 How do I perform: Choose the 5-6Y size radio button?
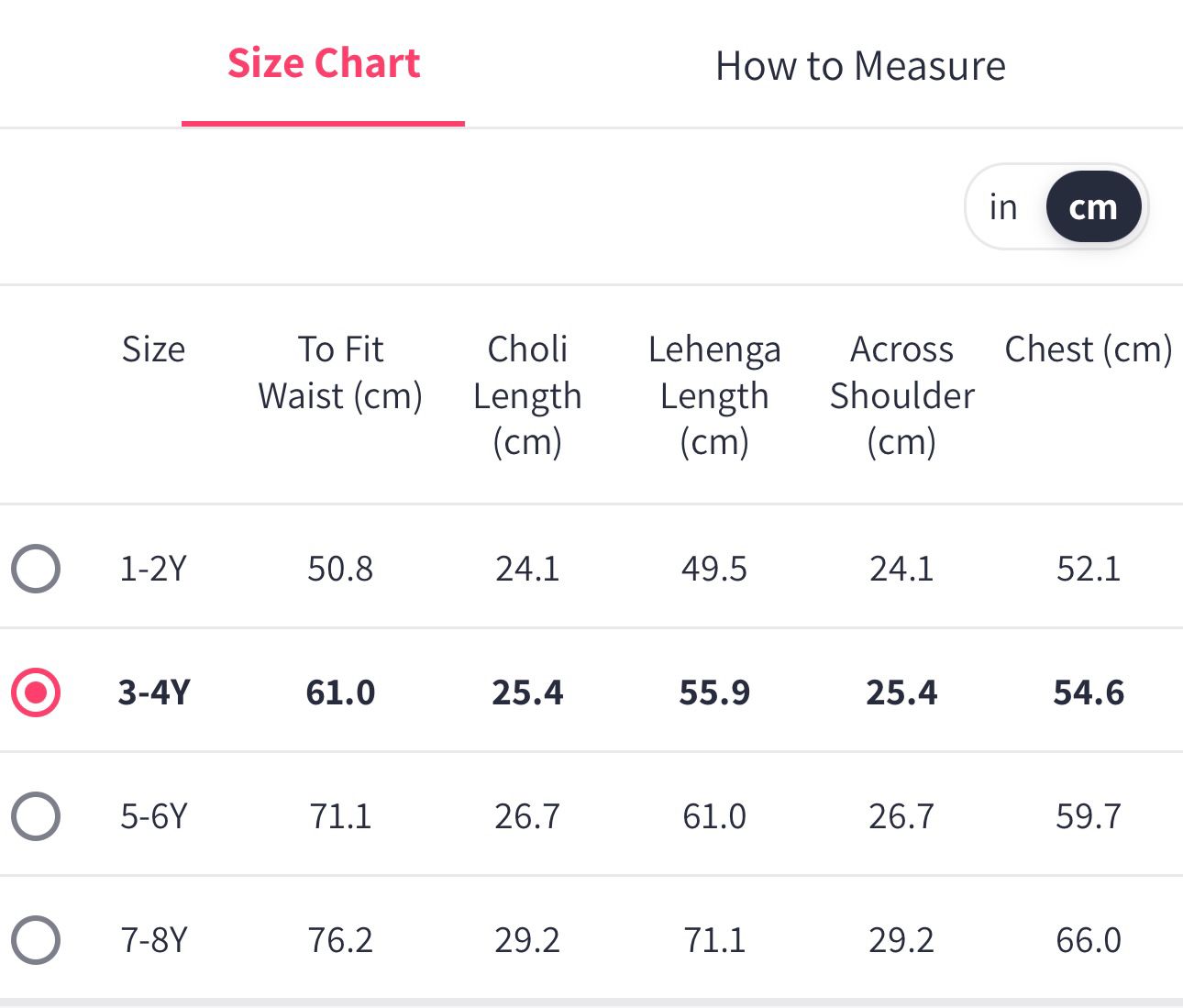tap(36, 816)
